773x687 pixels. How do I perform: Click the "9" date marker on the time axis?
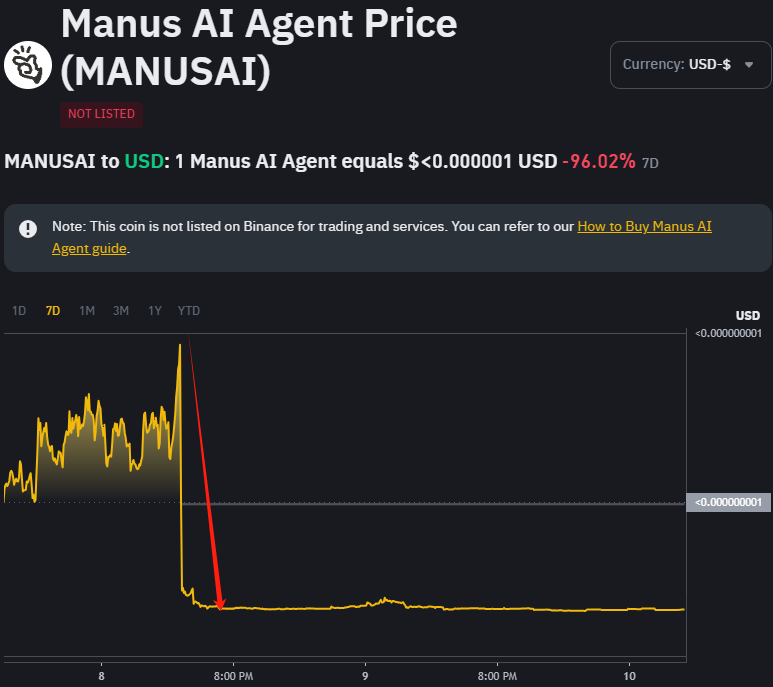(x=365, y=675)
